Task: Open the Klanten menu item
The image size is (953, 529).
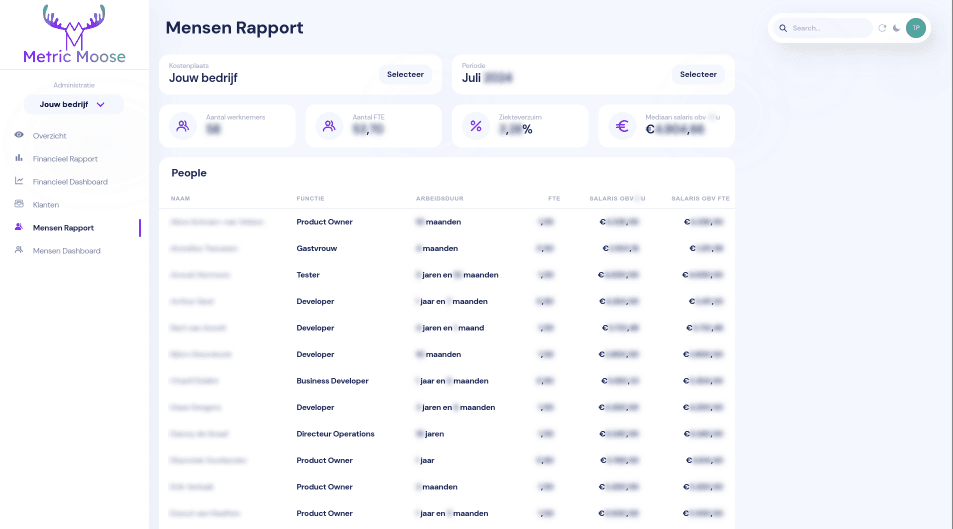Action: pyautogui.click(x=46, y=204)
